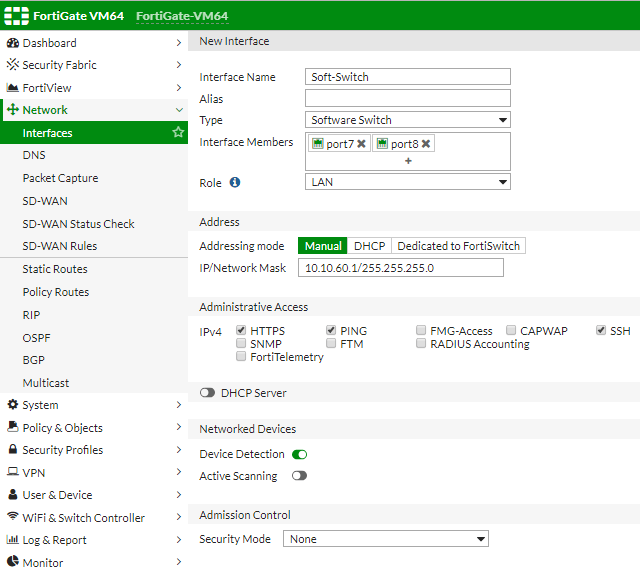640x584 pixels.
Task: Click the VPN laptop icon
Action: pos(13,472)
